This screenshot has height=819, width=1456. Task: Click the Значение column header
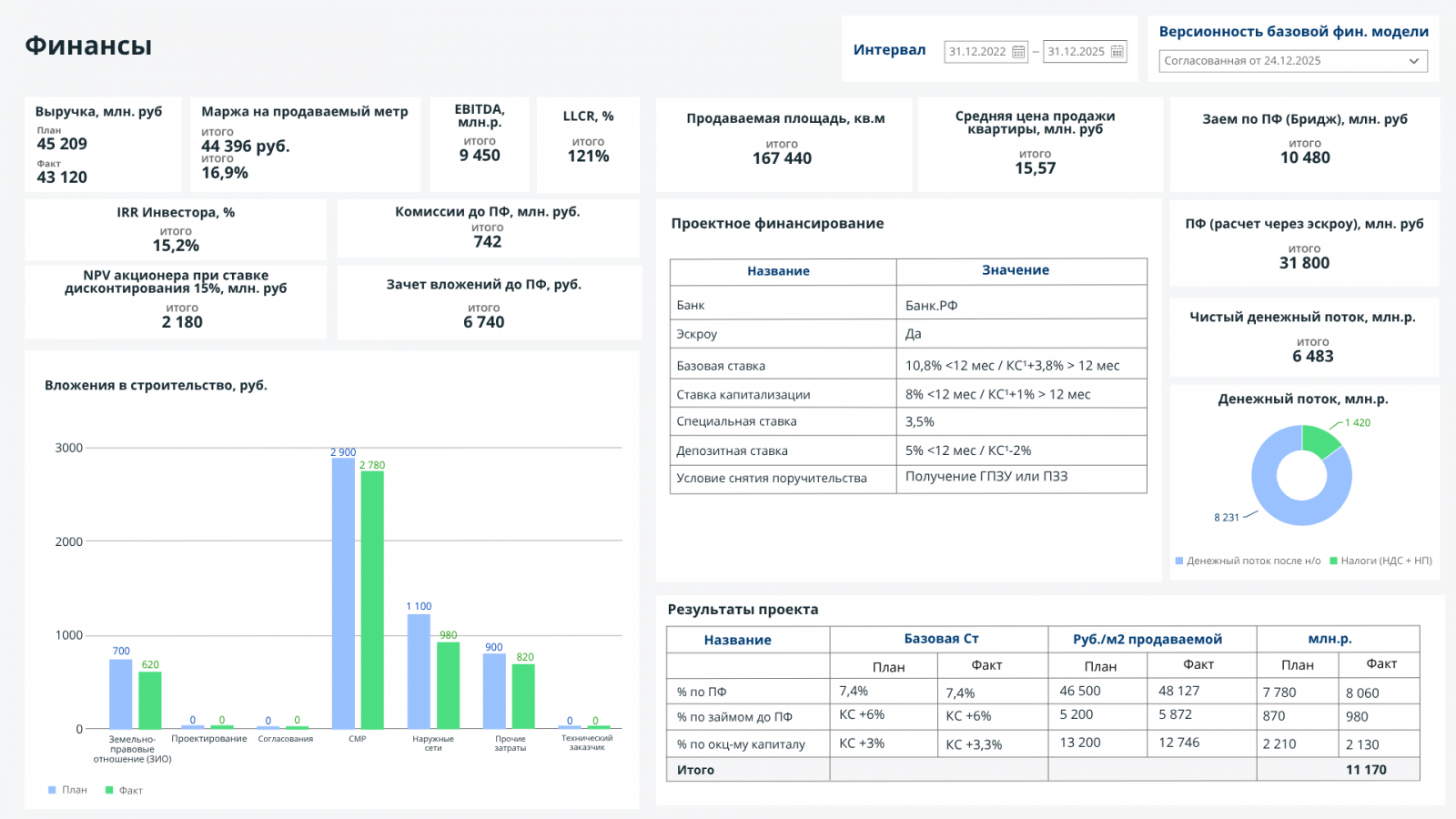pyautogui.click(x=1016, y=270)
